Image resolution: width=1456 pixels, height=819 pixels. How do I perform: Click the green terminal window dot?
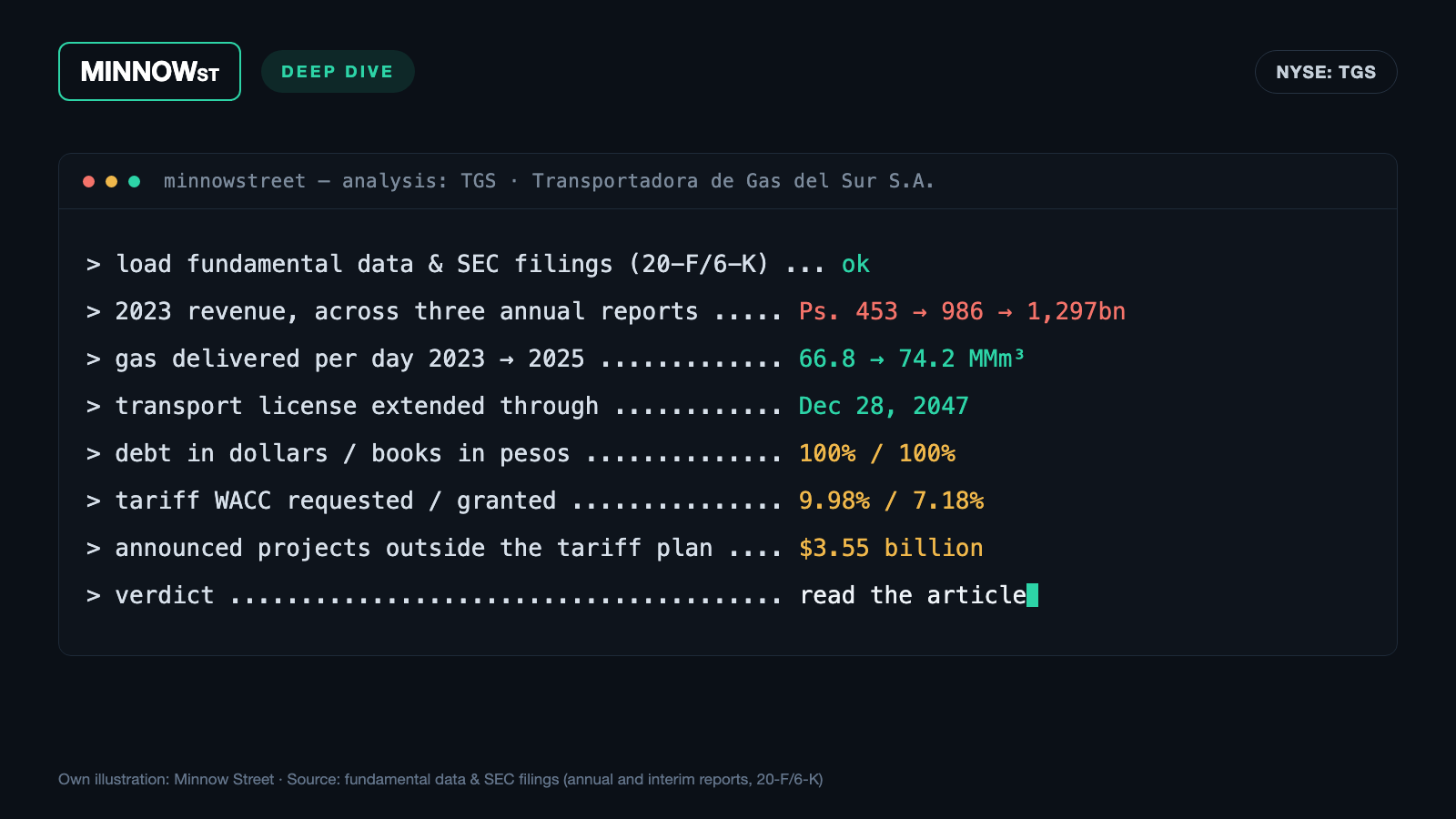pos(134,181)
